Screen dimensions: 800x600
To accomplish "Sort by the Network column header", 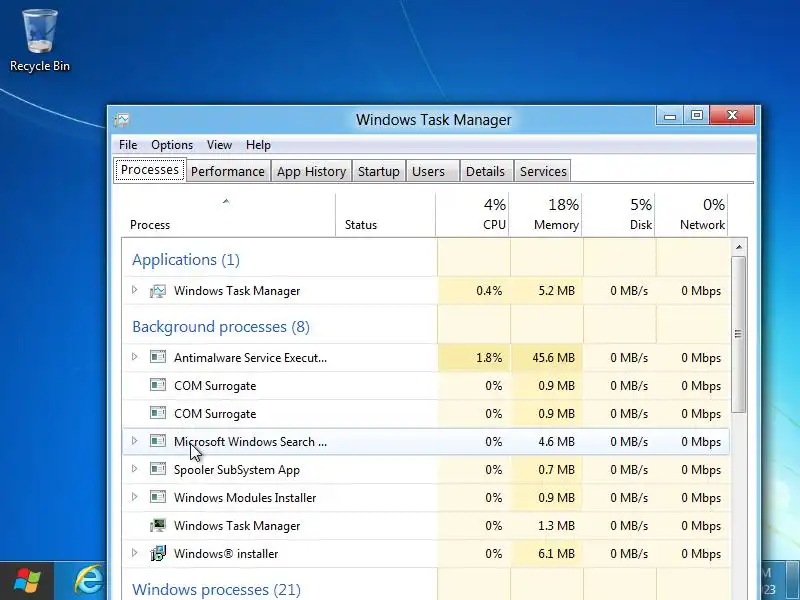I will click(x=691, y=215).
